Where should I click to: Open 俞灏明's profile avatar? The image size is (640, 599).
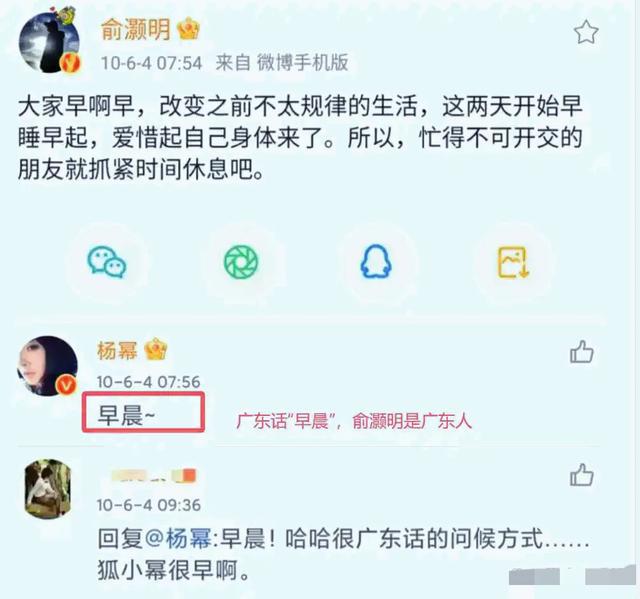pyautogui.click(x=50, y=41)
